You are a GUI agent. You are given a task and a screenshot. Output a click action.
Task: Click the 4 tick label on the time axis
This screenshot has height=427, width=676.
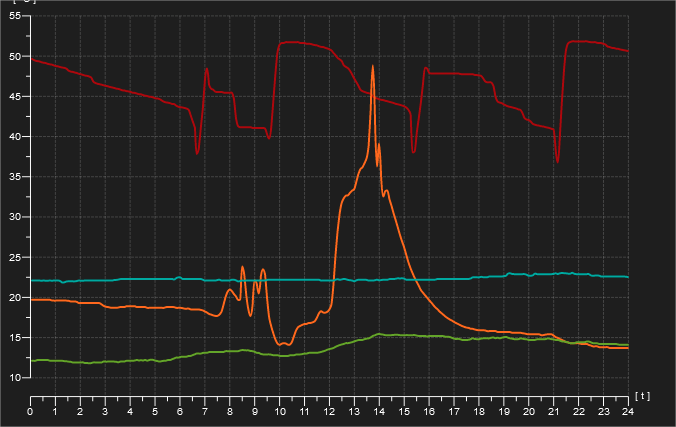[x=130, y=412]
